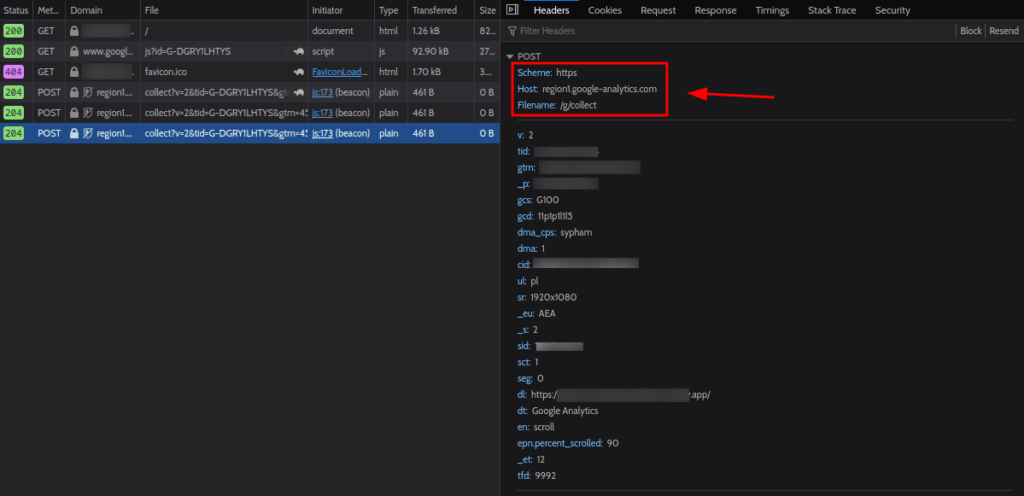Viewport: 1024px width, 496px height.
Task: Open the Request tab
Action: click(x=658, y=10)
